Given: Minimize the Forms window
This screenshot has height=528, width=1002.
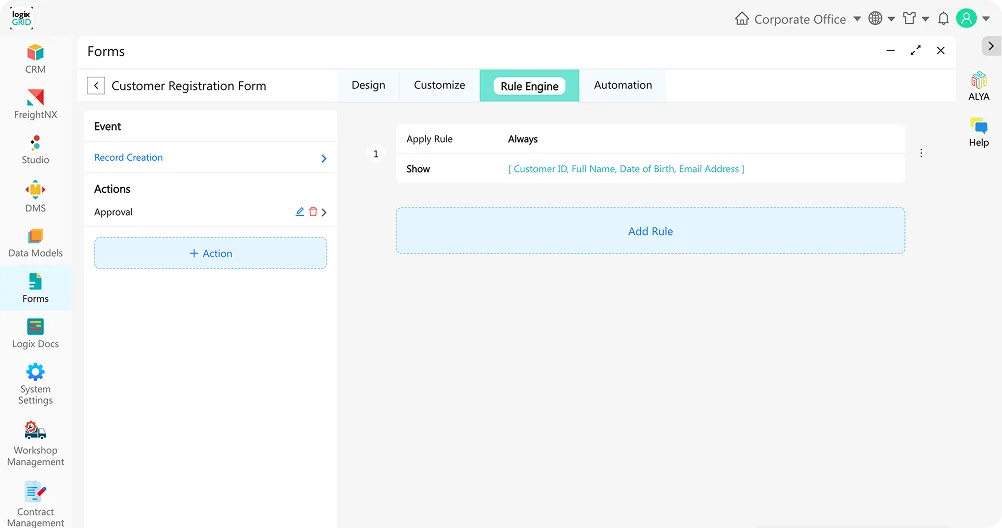Looking at the screenshot, I should pos(890,50).
